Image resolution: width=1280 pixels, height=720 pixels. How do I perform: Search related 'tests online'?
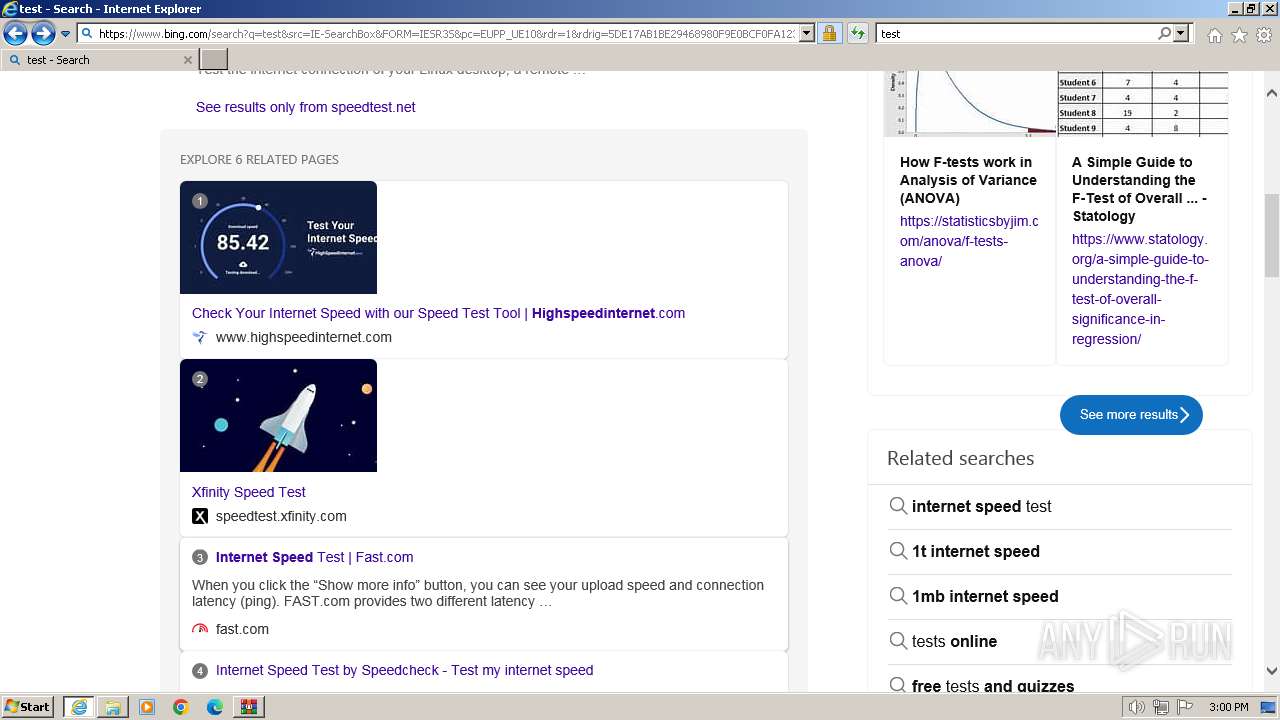pos(954,641)
